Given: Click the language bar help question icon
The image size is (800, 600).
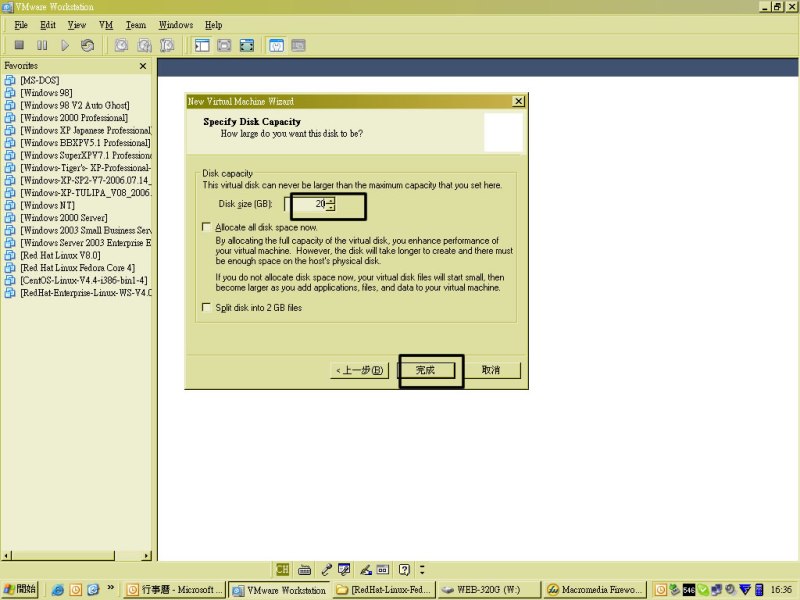Looking at the screenshot, I should (404, 569).
